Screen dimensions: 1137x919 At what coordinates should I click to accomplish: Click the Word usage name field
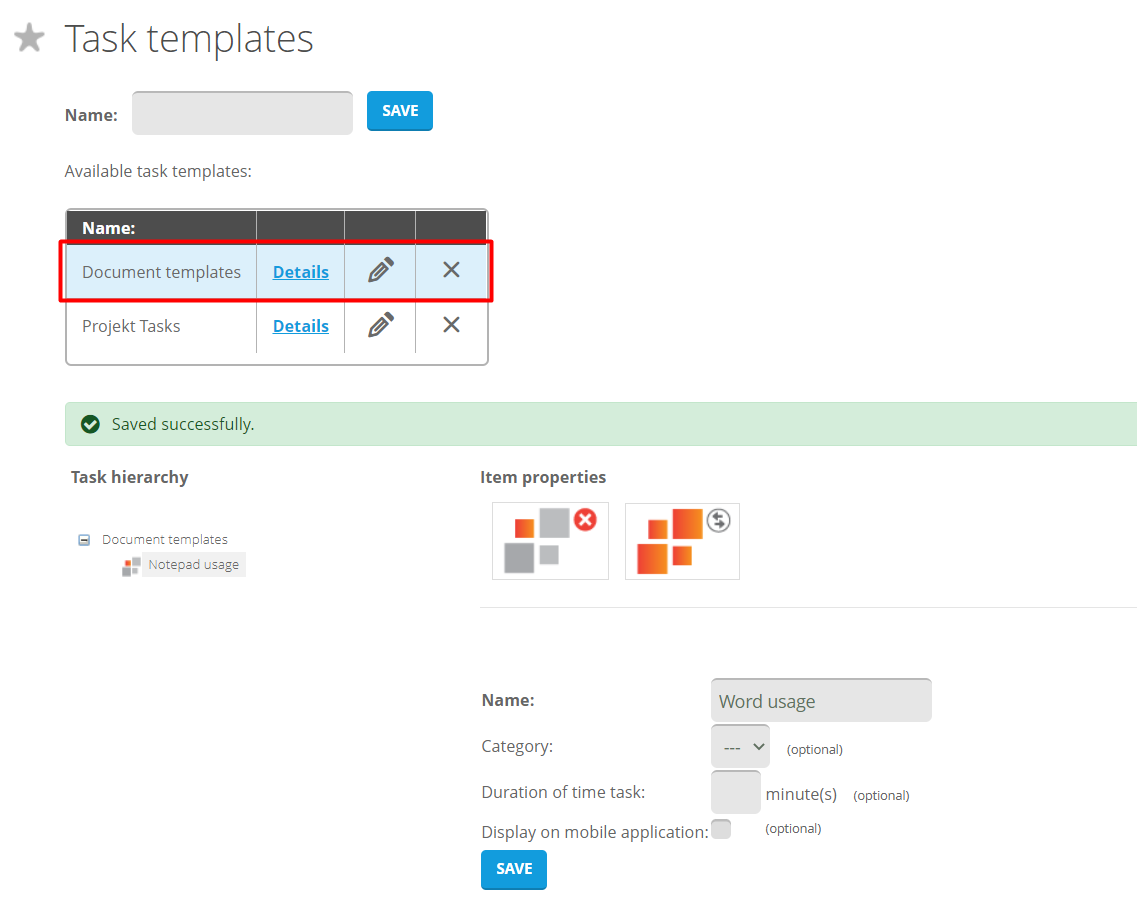[820, 701]
